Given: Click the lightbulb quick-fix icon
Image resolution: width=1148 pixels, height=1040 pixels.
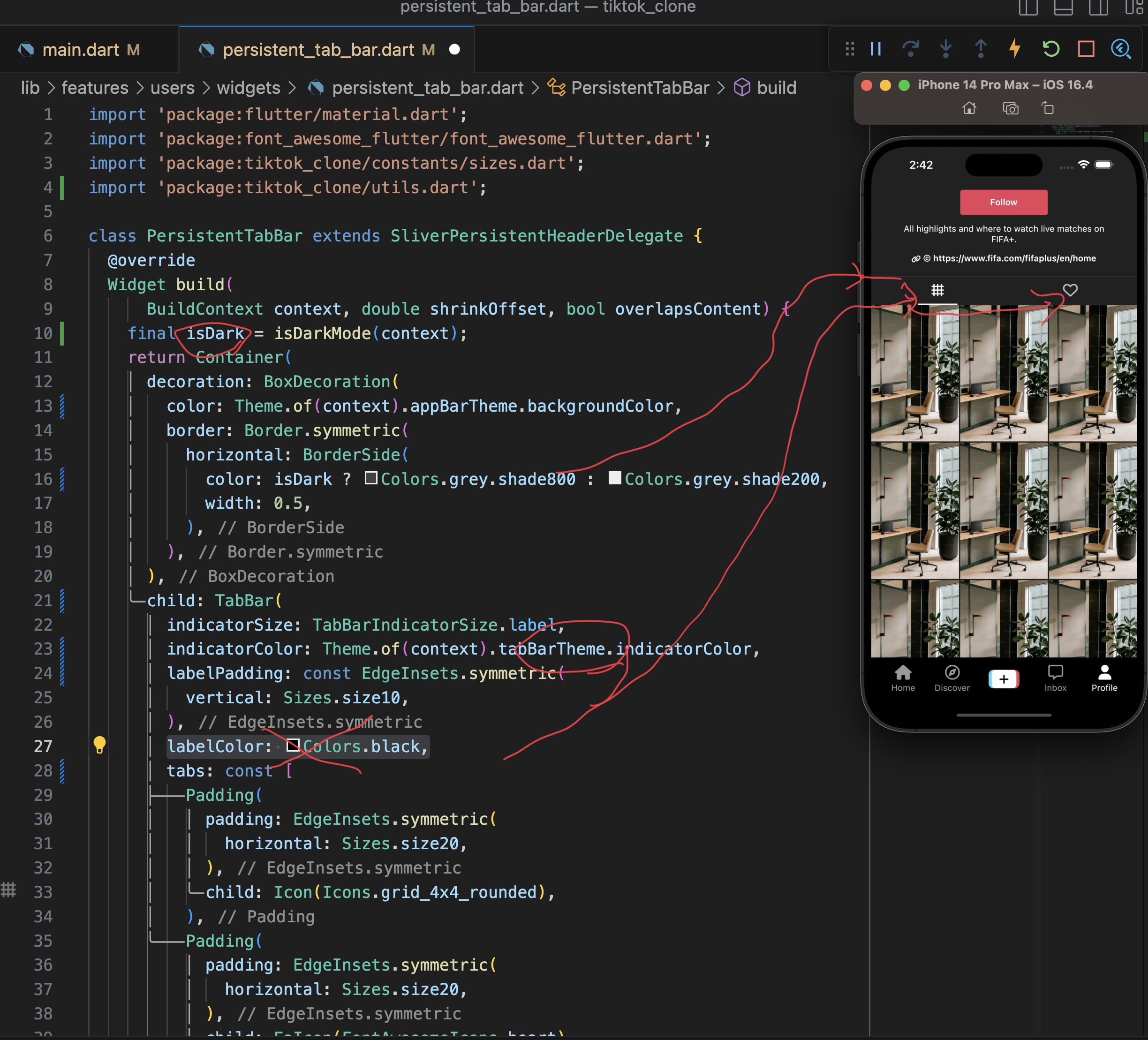Looking at the screenshot, I should (99, 745).
